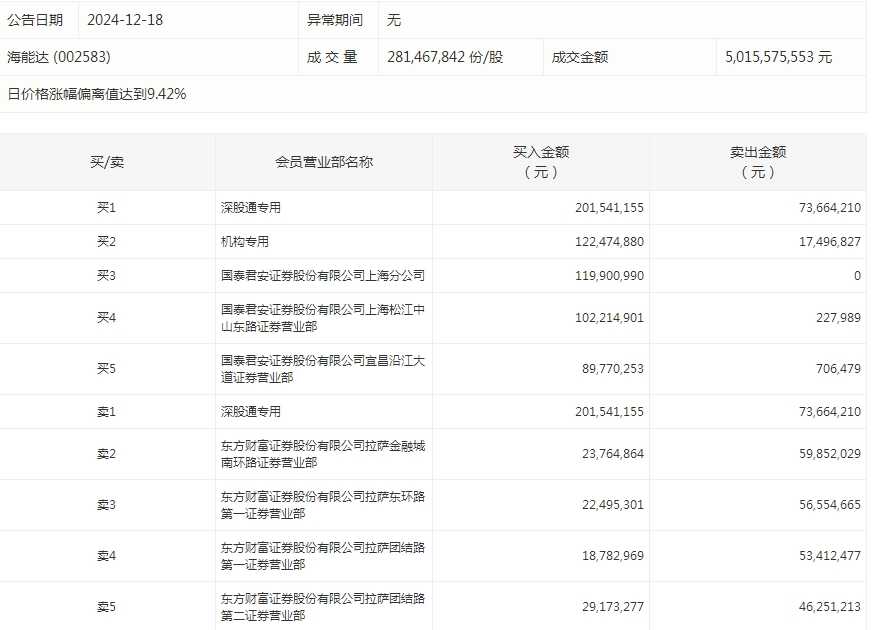Open 深股通专用 in the 买1 row
Screen dimensions: 874x630
point(251,208)
